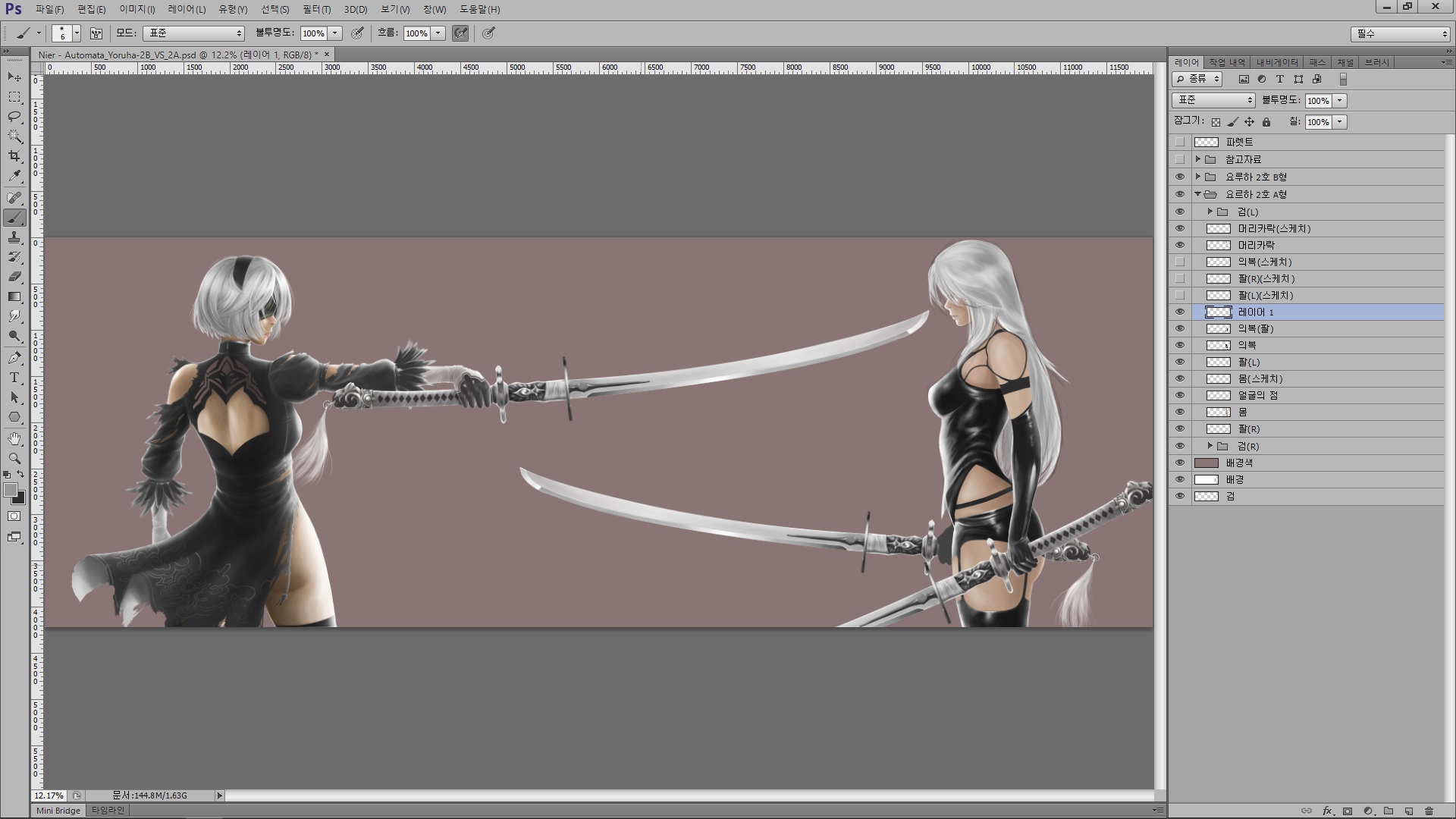1456x819 pixels.
Task: Select the Crop tool
Action: tap(14, 156)
